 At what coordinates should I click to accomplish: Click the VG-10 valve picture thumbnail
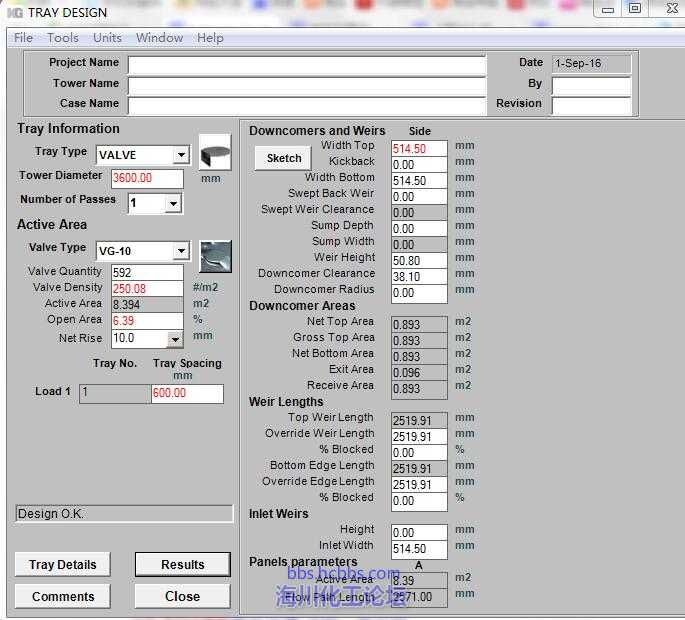216,256
